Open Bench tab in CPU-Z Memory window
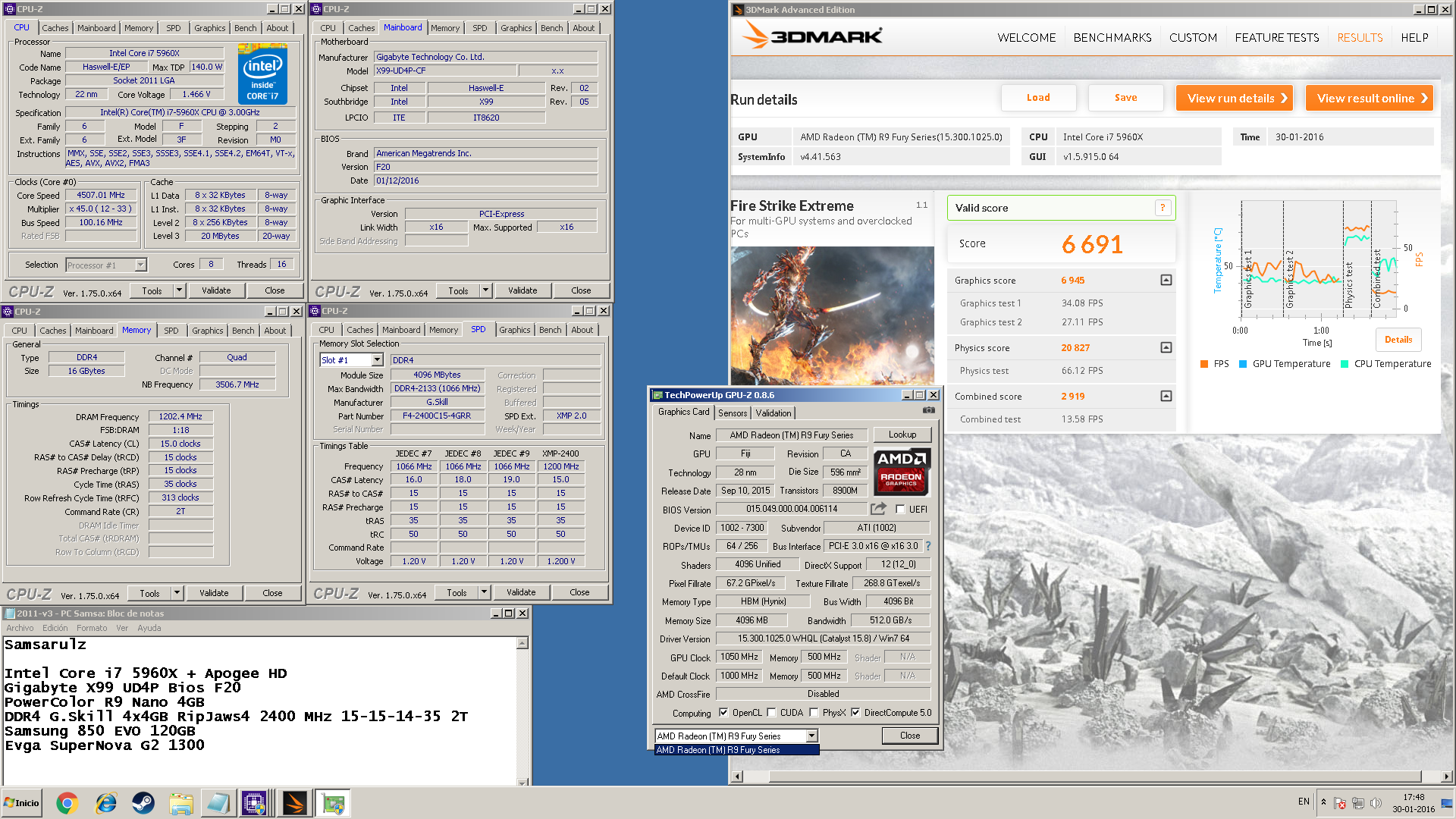 point(243,331)
